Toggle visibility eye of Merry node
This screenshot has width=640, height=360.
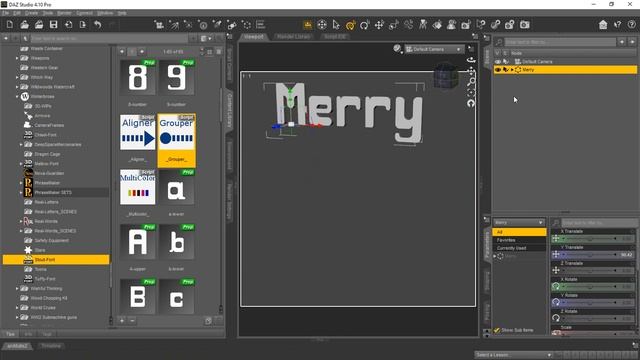click(x=498, y=70)
